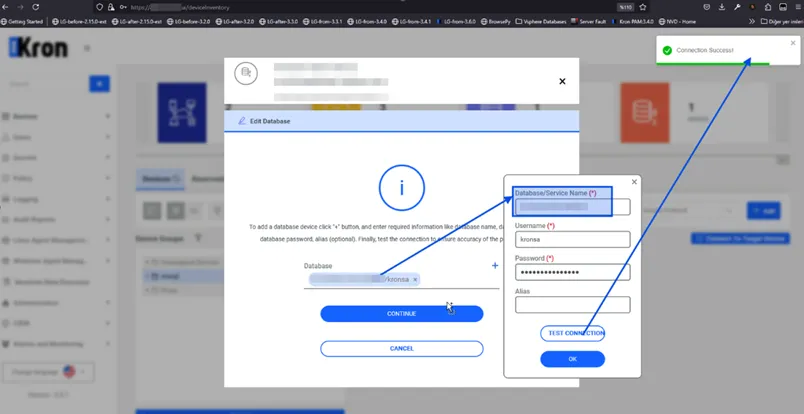This screenshot has height=414, width=804.
Task: Click database device icon in dialog header
Action: [x=246, y=73]
